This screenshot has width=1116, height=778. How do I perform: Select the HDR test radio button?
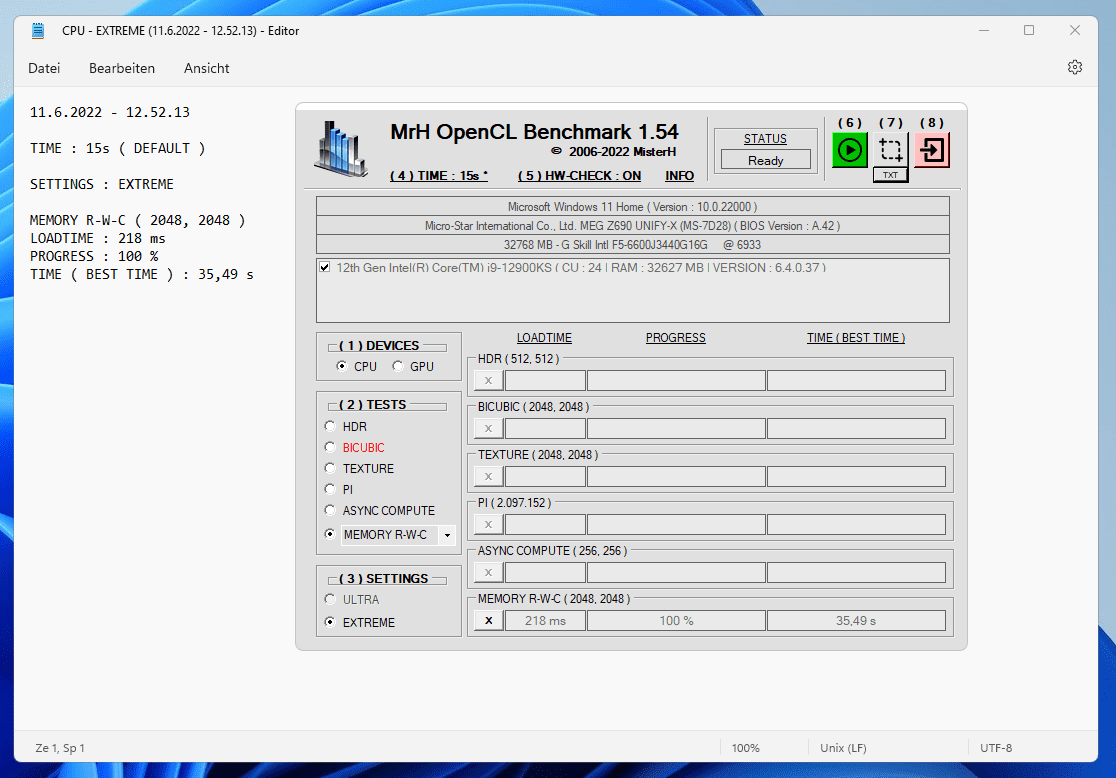point(330,426)
